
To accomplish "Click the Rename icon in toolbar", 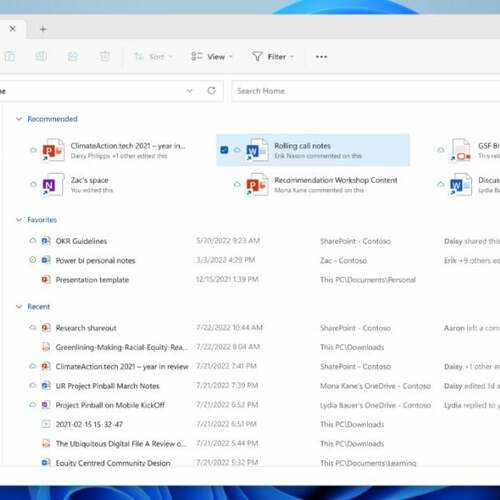I will (x=41, y=56).
